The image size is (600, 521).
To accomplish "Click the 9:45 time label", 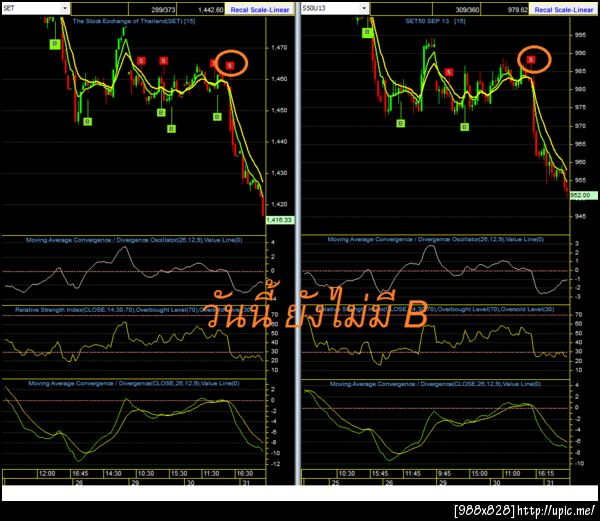I will coord(444,474).
